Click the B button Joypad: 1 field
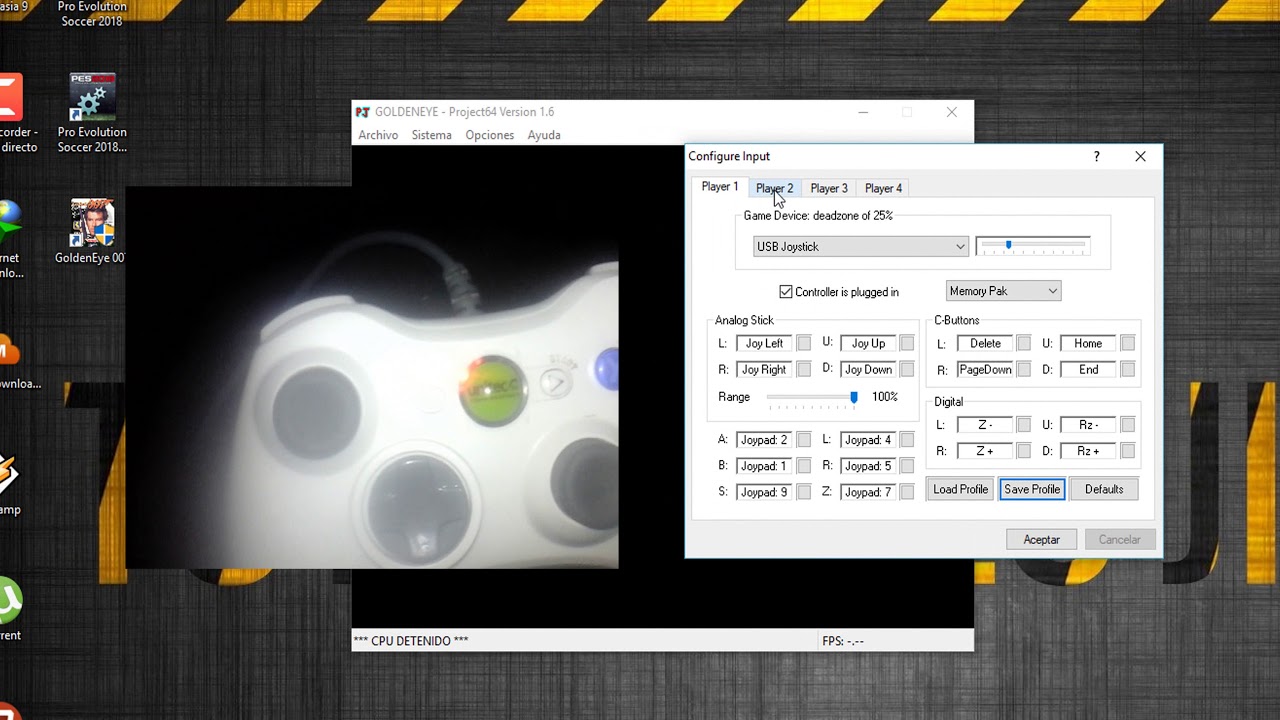The width and height of the screenshot is (1280, 720). pos(764,466)
